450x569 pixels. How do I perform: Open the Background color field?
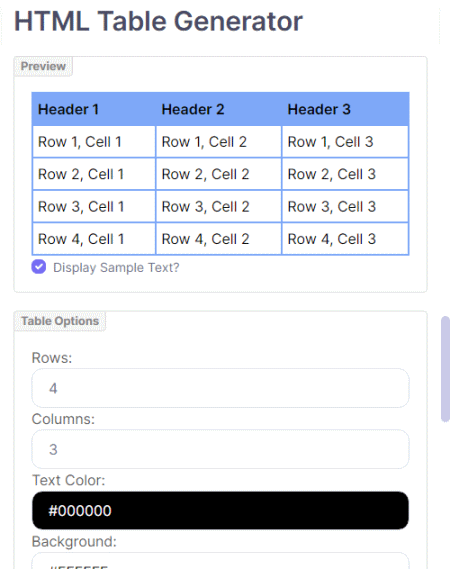click(x=220, y=561)
